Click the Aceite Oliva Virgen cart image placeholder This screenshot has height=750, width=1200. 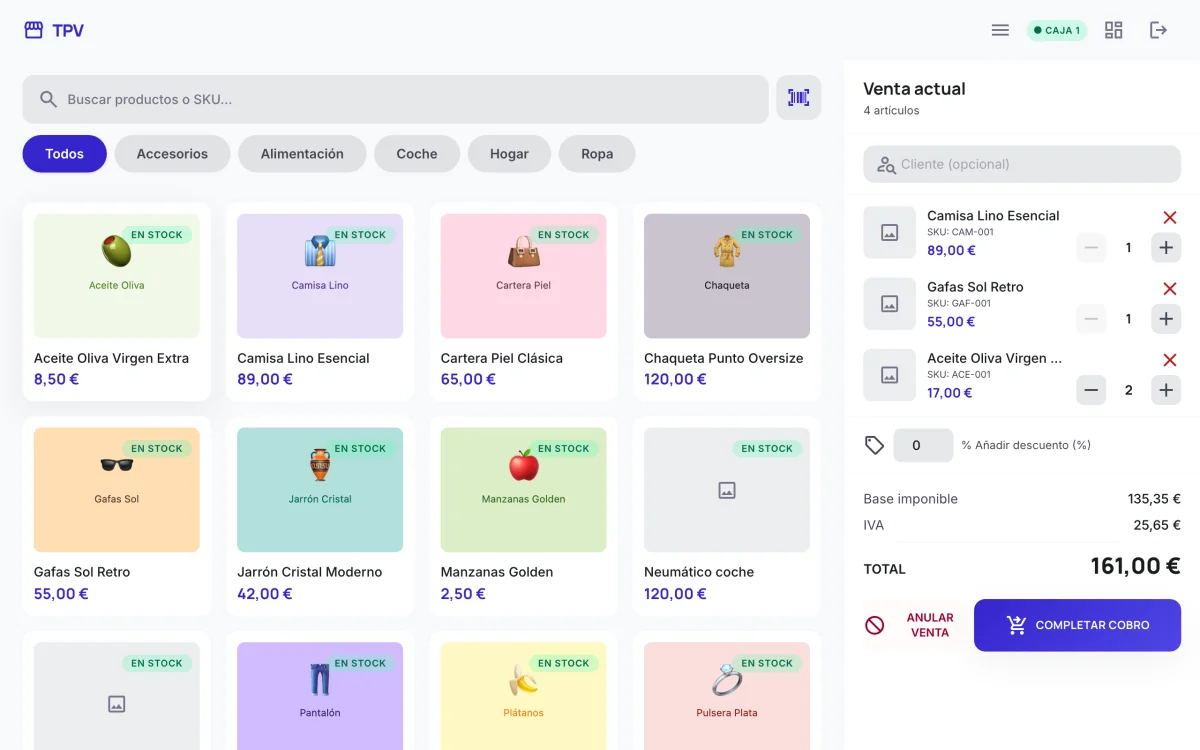click(x=889, y=375)
